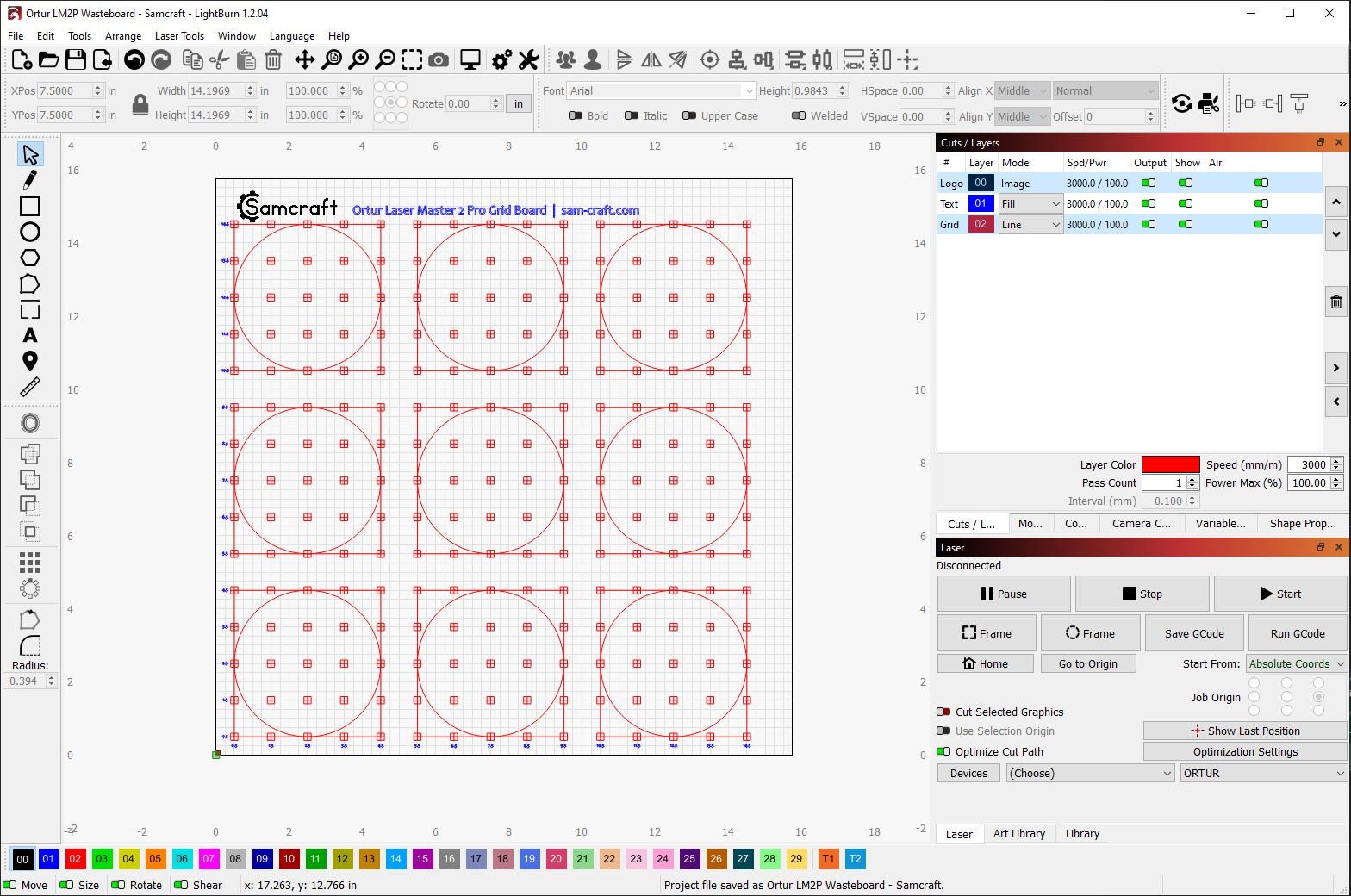Open the Arrange menu
Screen dimensions: 1351x896
point(123,36)
